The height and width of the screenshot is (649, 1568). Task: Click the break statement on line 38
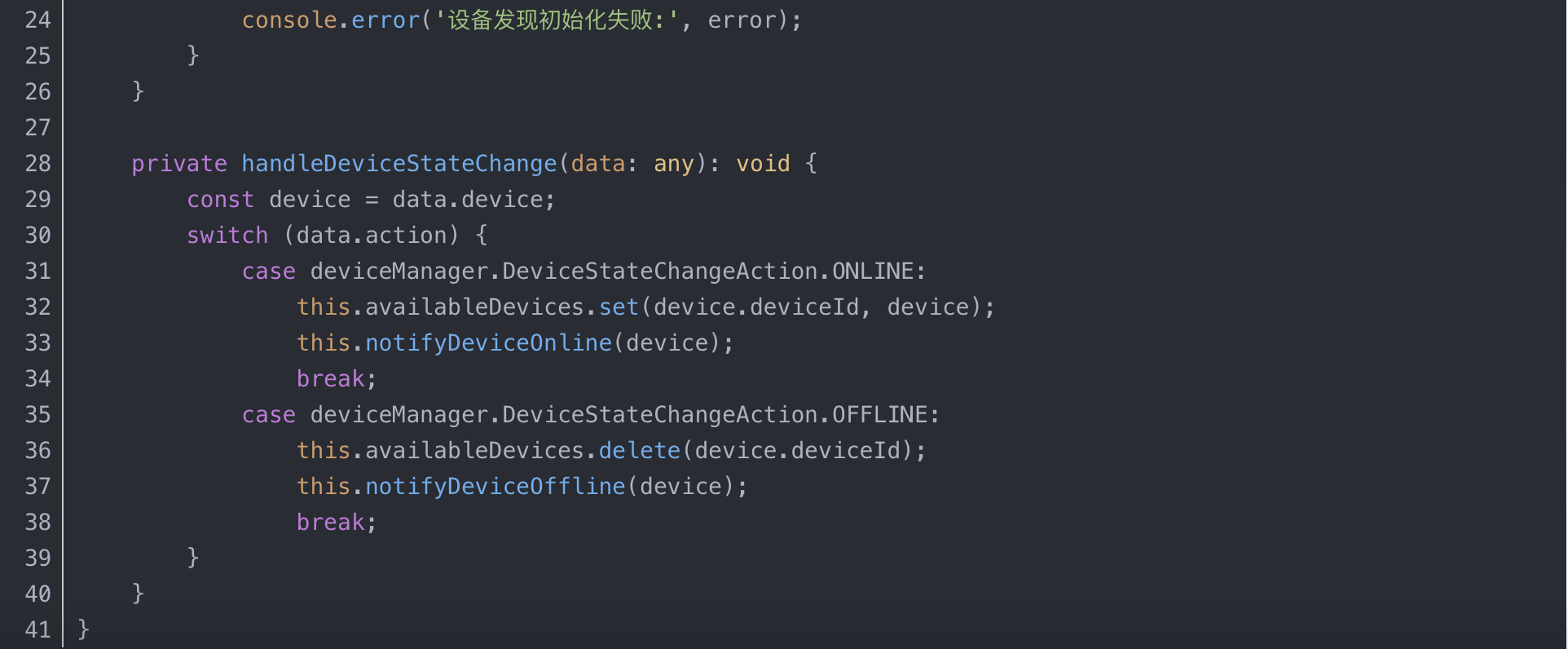point(330,522)
